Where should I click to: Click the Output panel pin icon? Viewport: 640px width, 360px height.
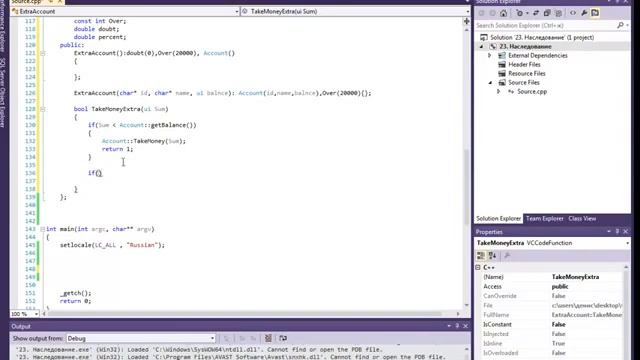[x=457, y=326]
